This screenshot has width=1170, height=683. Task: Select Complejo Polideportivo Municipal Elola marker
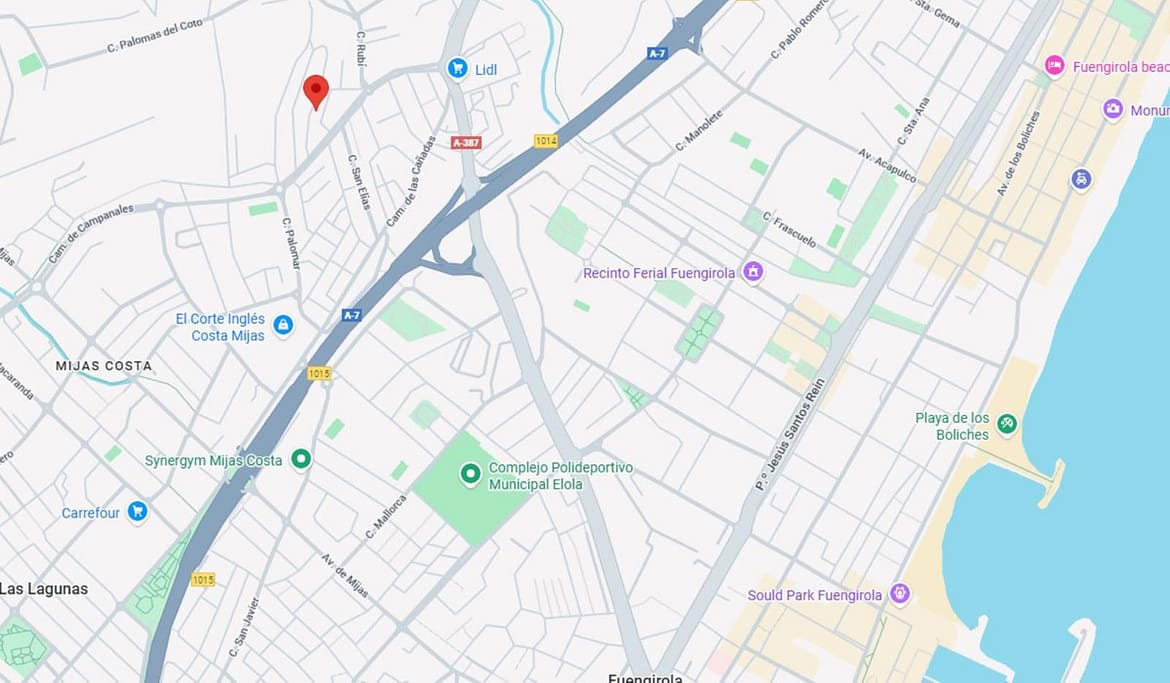(x=470, y=474)
